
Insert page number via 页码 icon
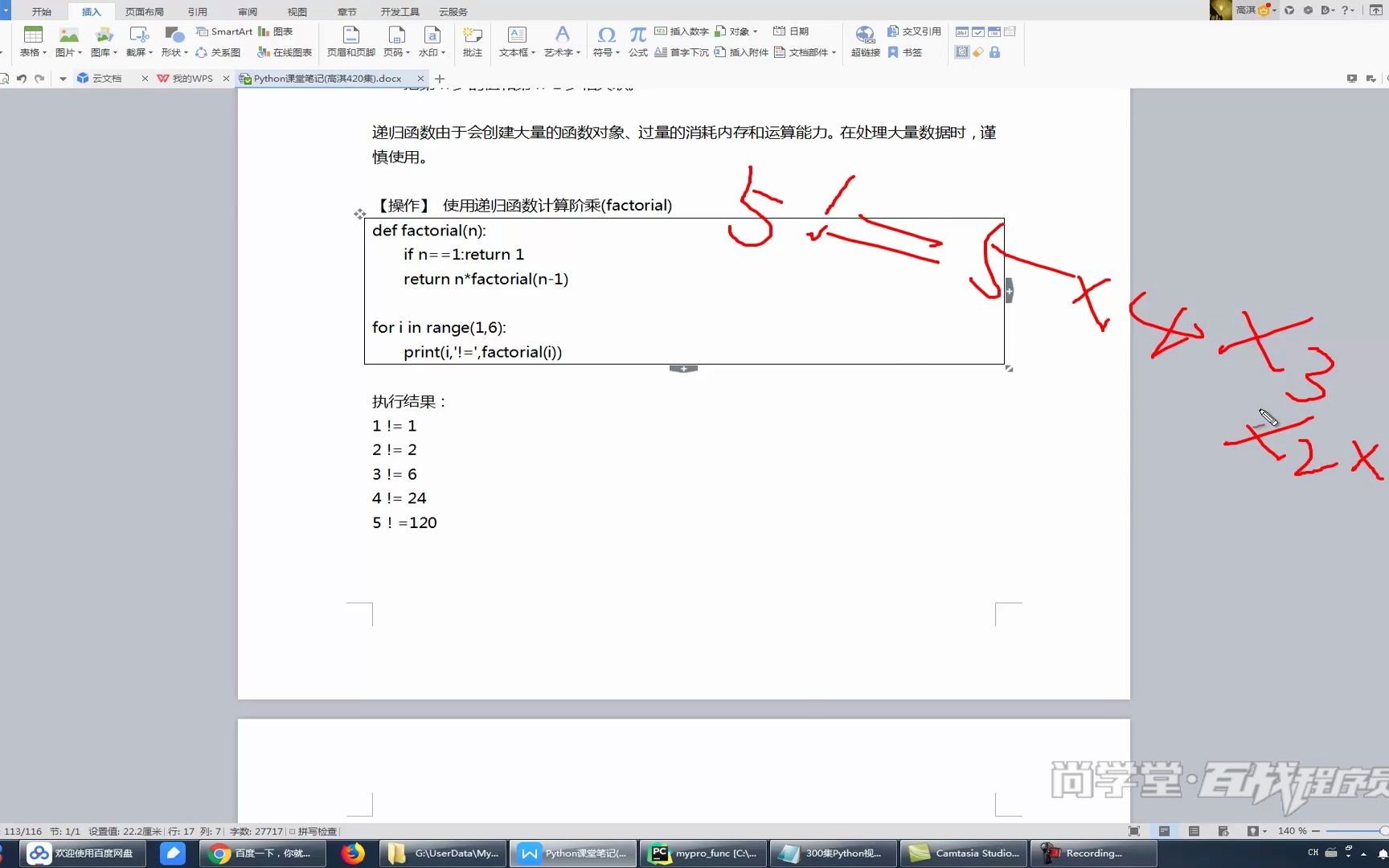click(x=396, y=35)
